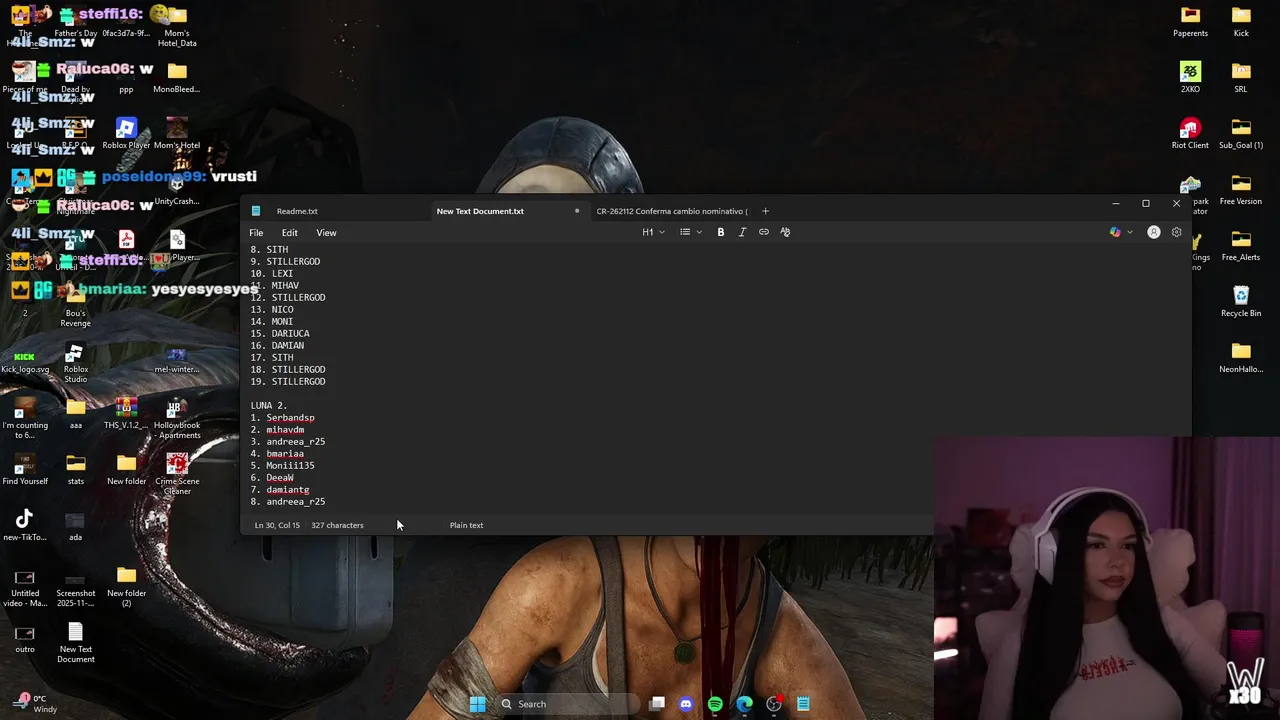Click the line '16. DAMIAN'
1280x720 pixels.
pyautogui.click(x=277, y=346)
